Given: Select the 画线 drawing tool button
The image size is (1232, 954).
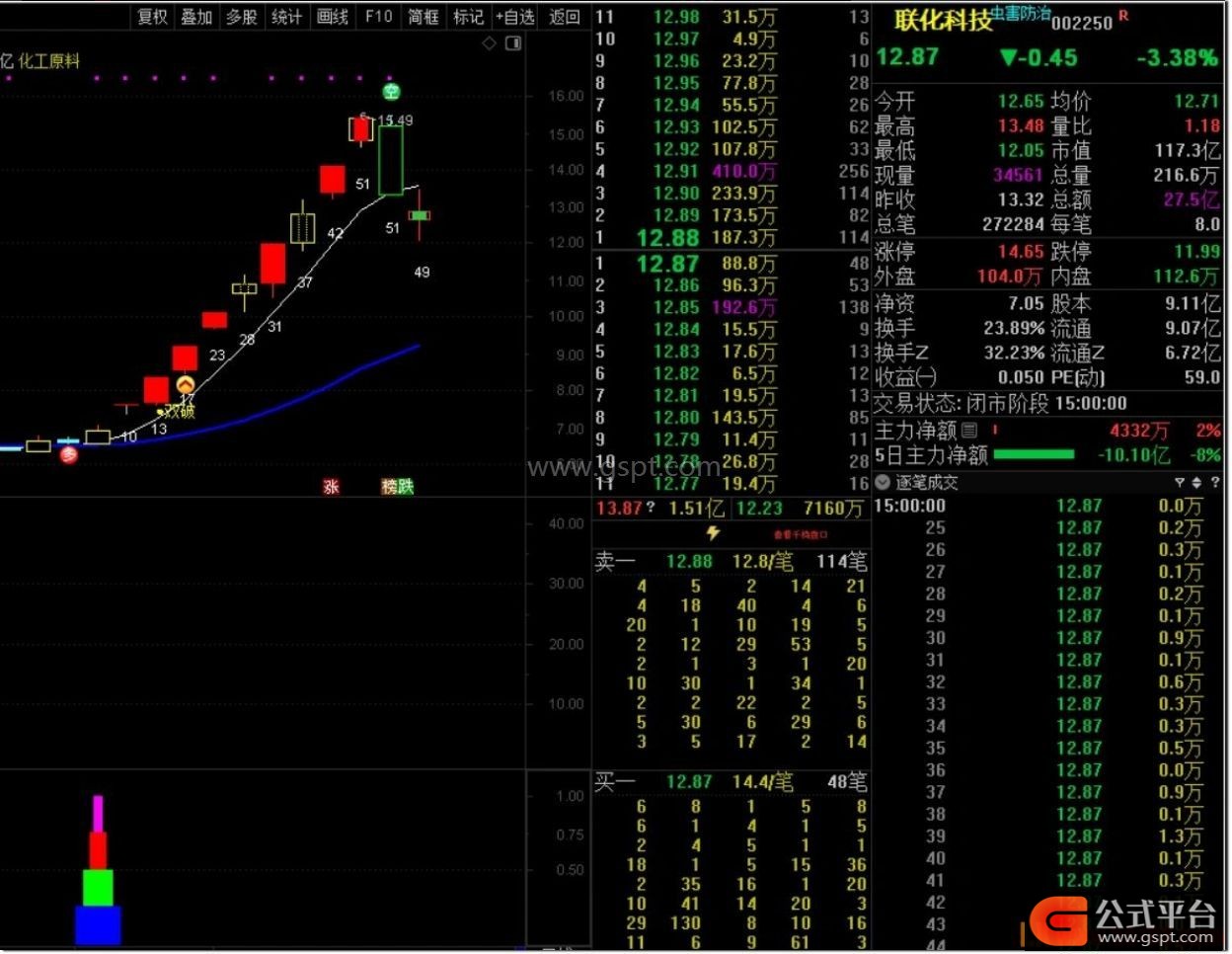Looking at the screenshot, I should pos(333,17).
